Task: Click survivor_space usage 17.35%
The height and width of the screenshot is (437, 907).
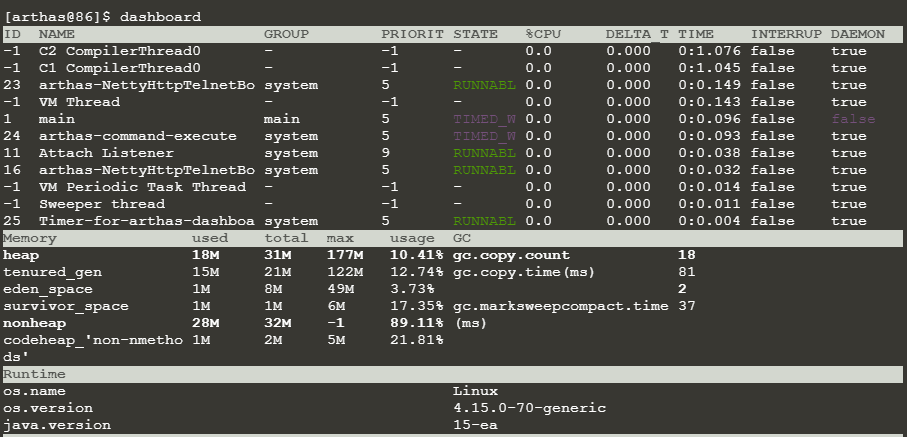Action: [x=416, y=306]
